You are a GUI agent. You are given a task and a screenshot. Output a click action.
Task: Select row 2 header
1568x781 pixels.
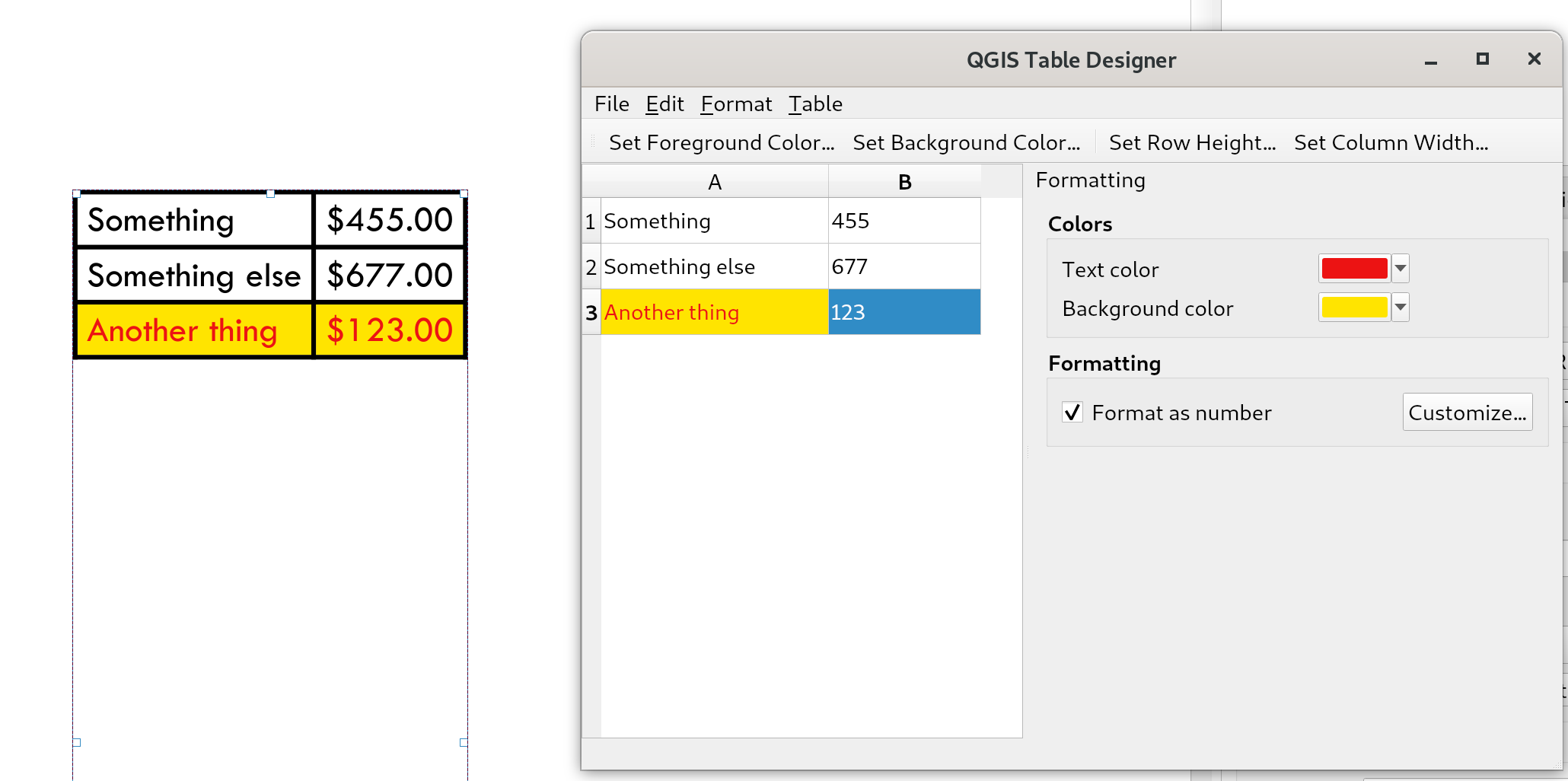pos(591,267)
